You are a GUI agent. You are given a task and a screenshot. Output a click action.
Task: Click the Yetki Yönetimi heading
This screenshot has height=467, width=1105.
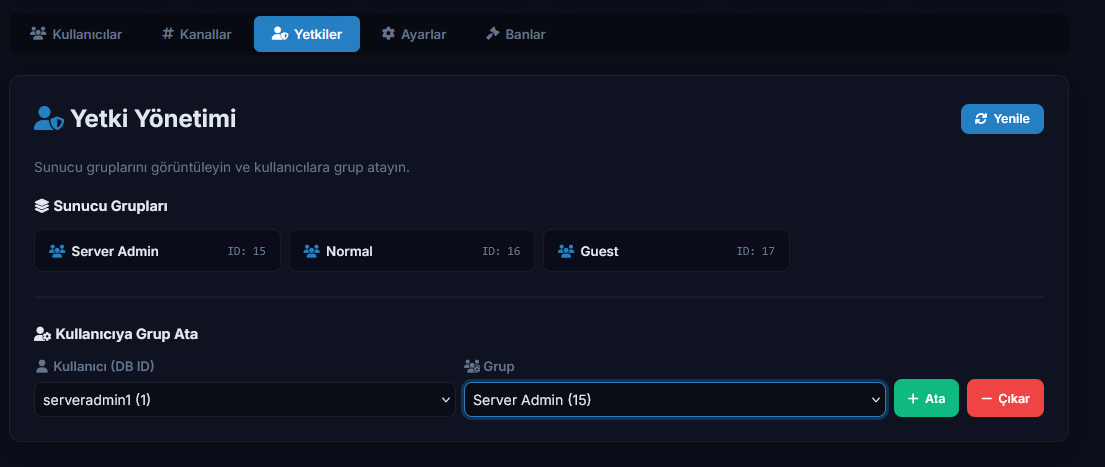[153, 119]
